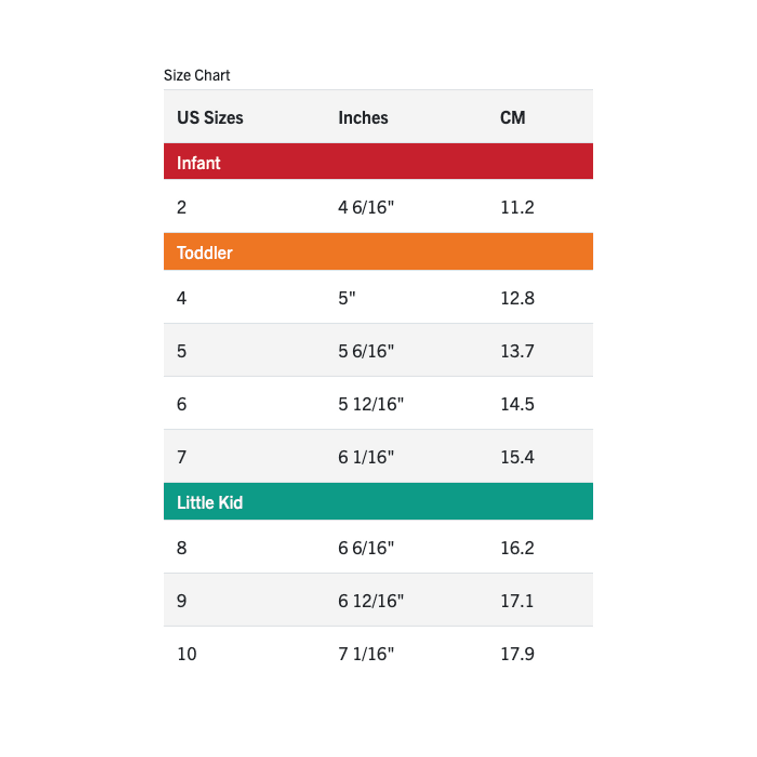The height and width of the screenshot is (757, 757).
Task: Click the 17.1 CM value
Action: click(517, 601)
